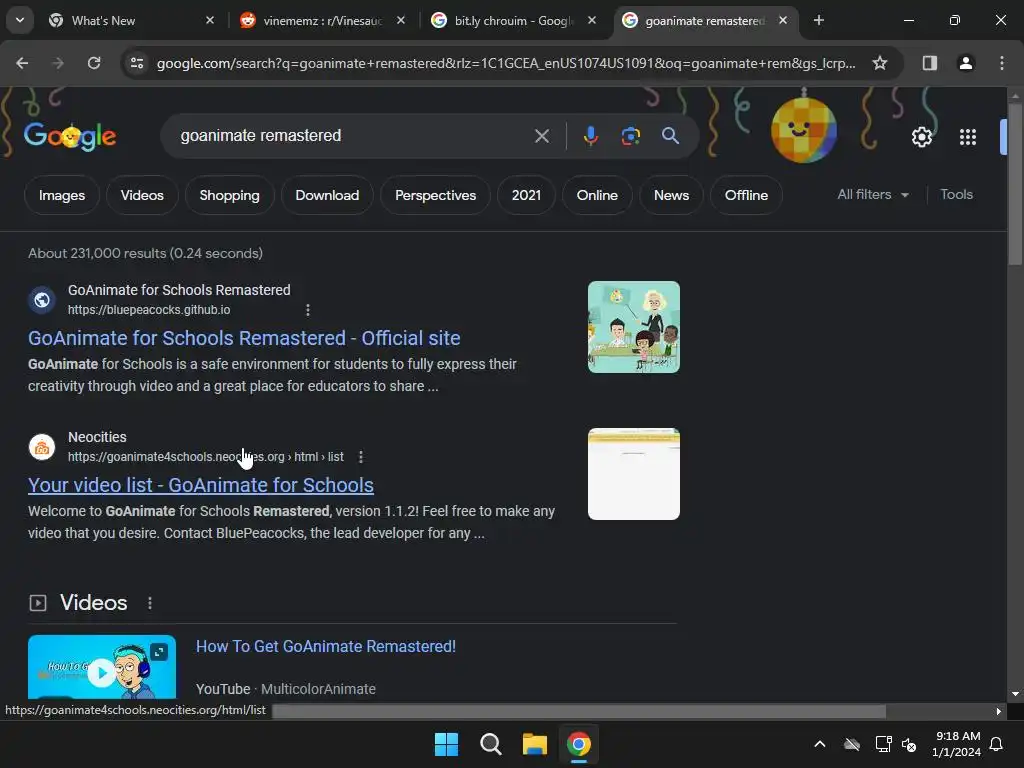
Task: Open options for bluepeacocks.github.io result
Action: point(308,310)
